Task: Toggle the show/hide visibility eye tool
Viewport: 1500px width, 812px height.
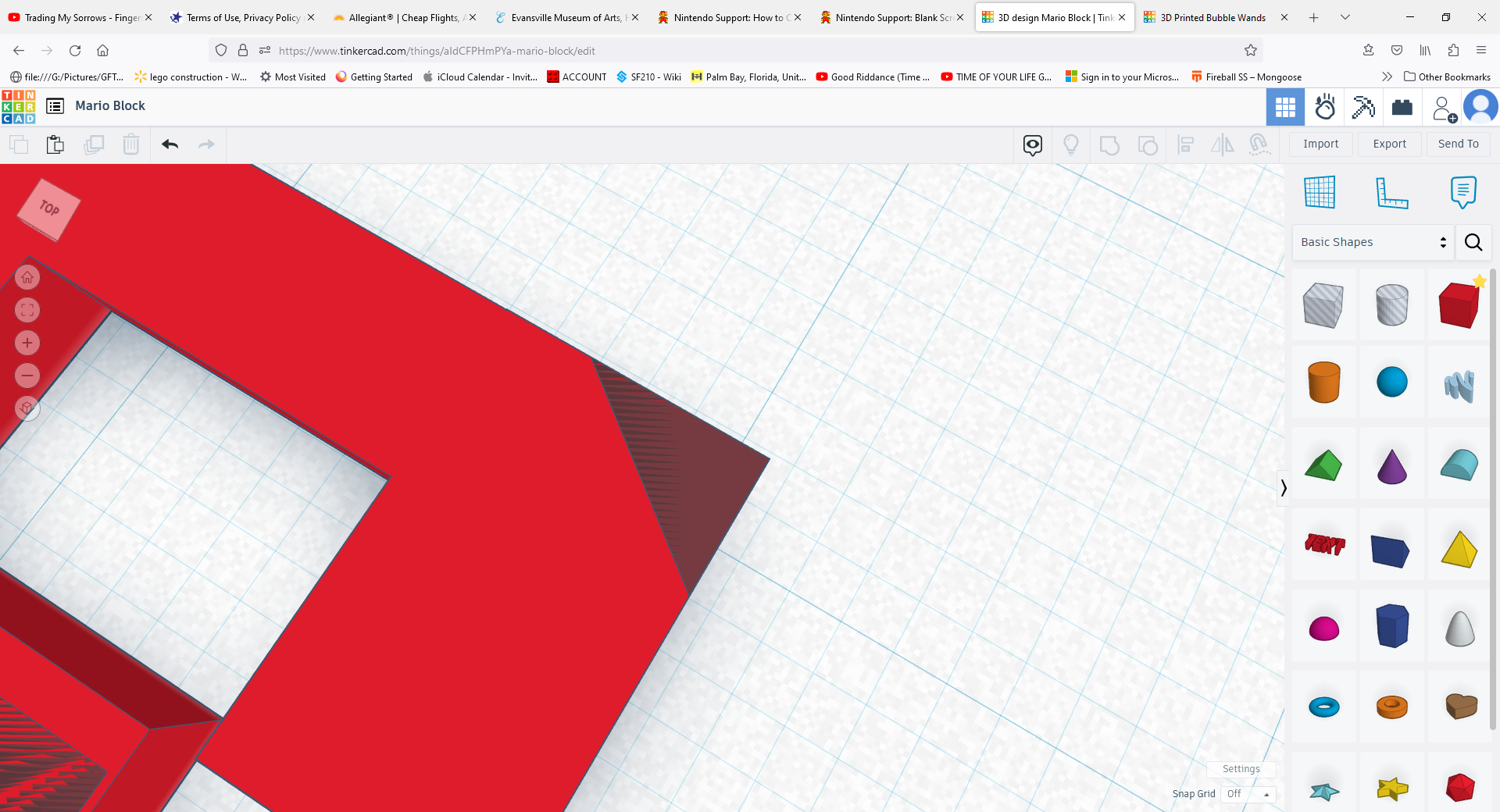Action: point(1033,144)
